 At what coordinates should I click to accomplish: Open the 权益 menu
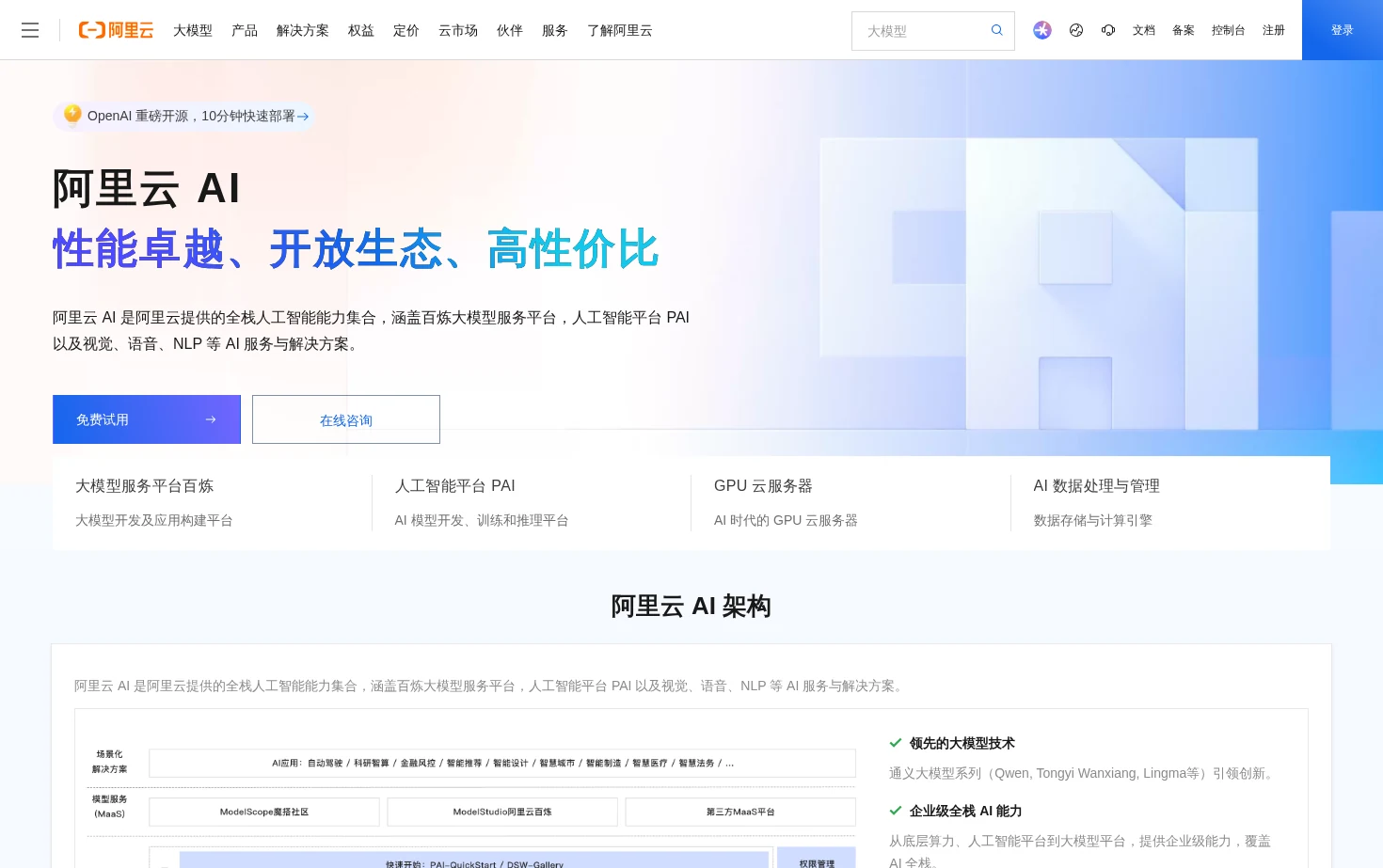coord(361,30)
